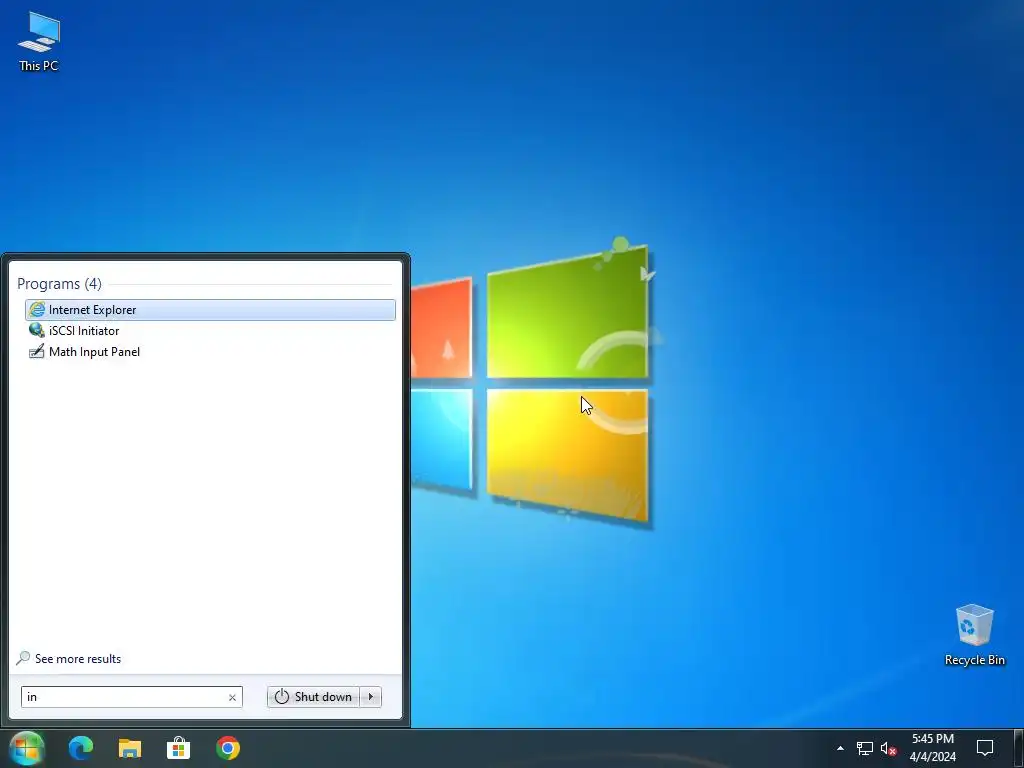Open Microsoft Store from the taskbar
The image size is (1024, 768).
(x=178, y=748)
